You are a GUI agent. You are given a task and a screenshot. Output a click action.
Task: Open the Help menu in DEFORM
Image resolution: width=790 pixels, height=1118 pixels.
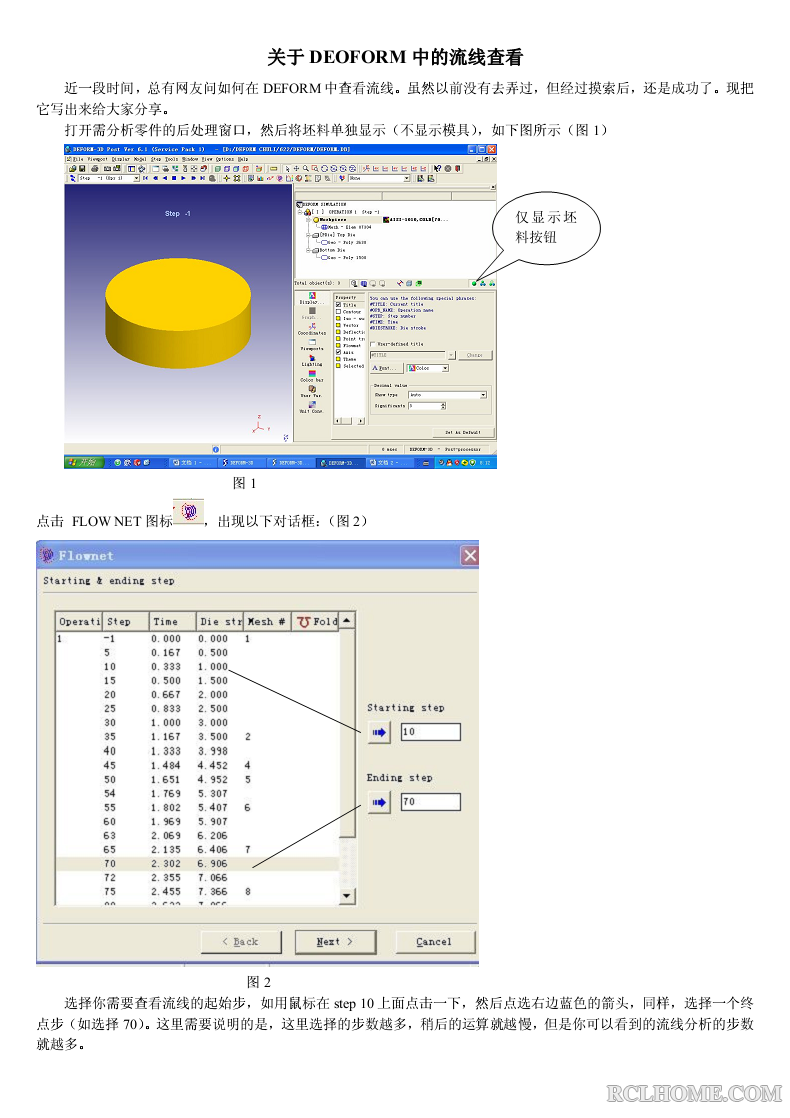243,159
